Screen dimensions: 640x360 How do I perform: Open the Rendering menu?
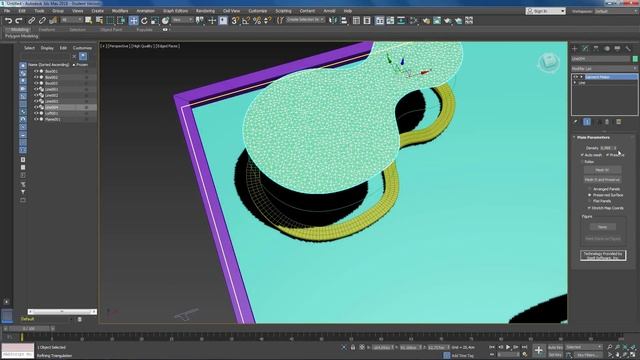(x=205, y=11)
